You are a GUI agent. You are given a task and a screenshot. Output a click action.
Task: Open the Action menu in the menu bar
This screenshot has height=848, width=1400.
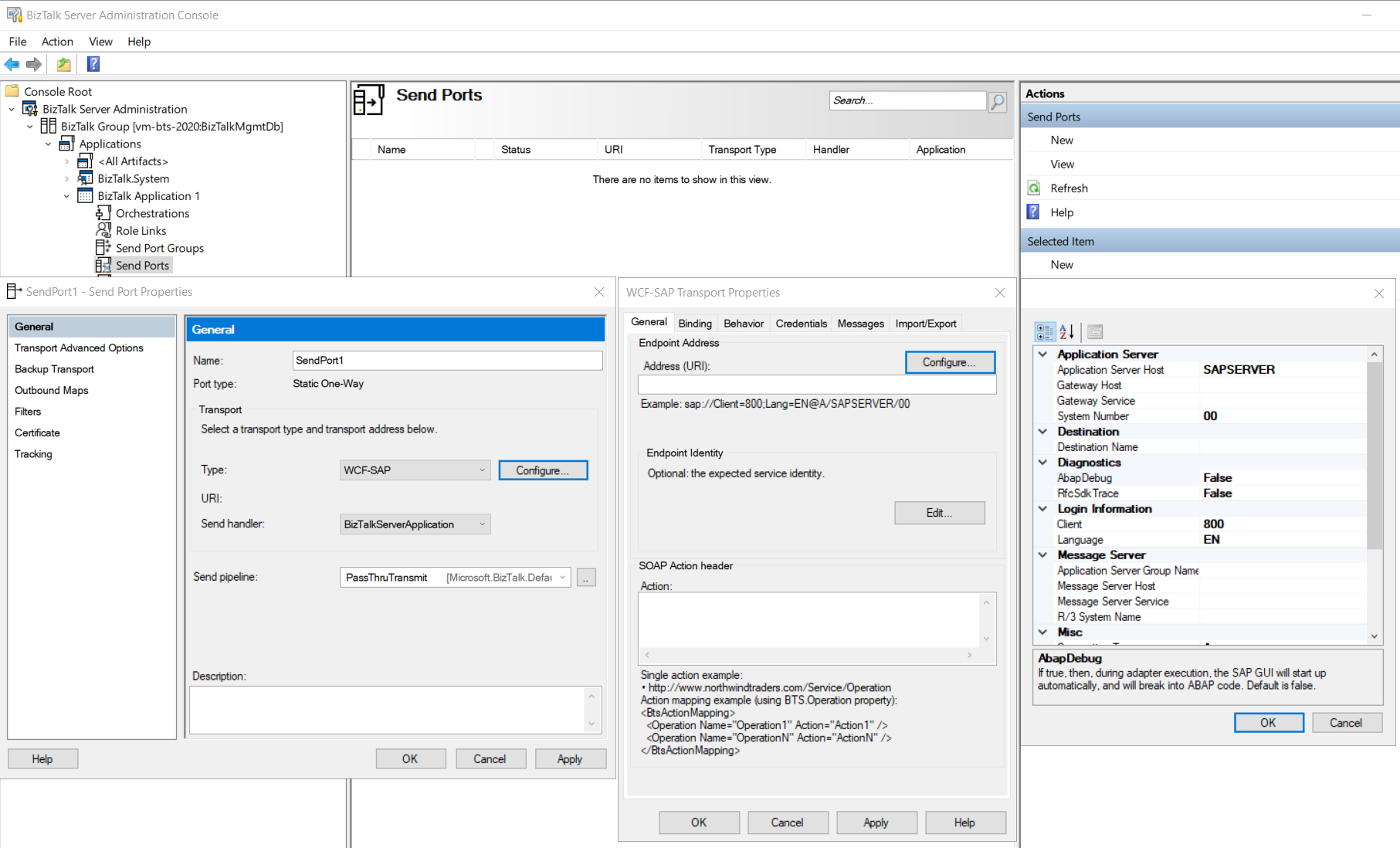coord(57,42)
